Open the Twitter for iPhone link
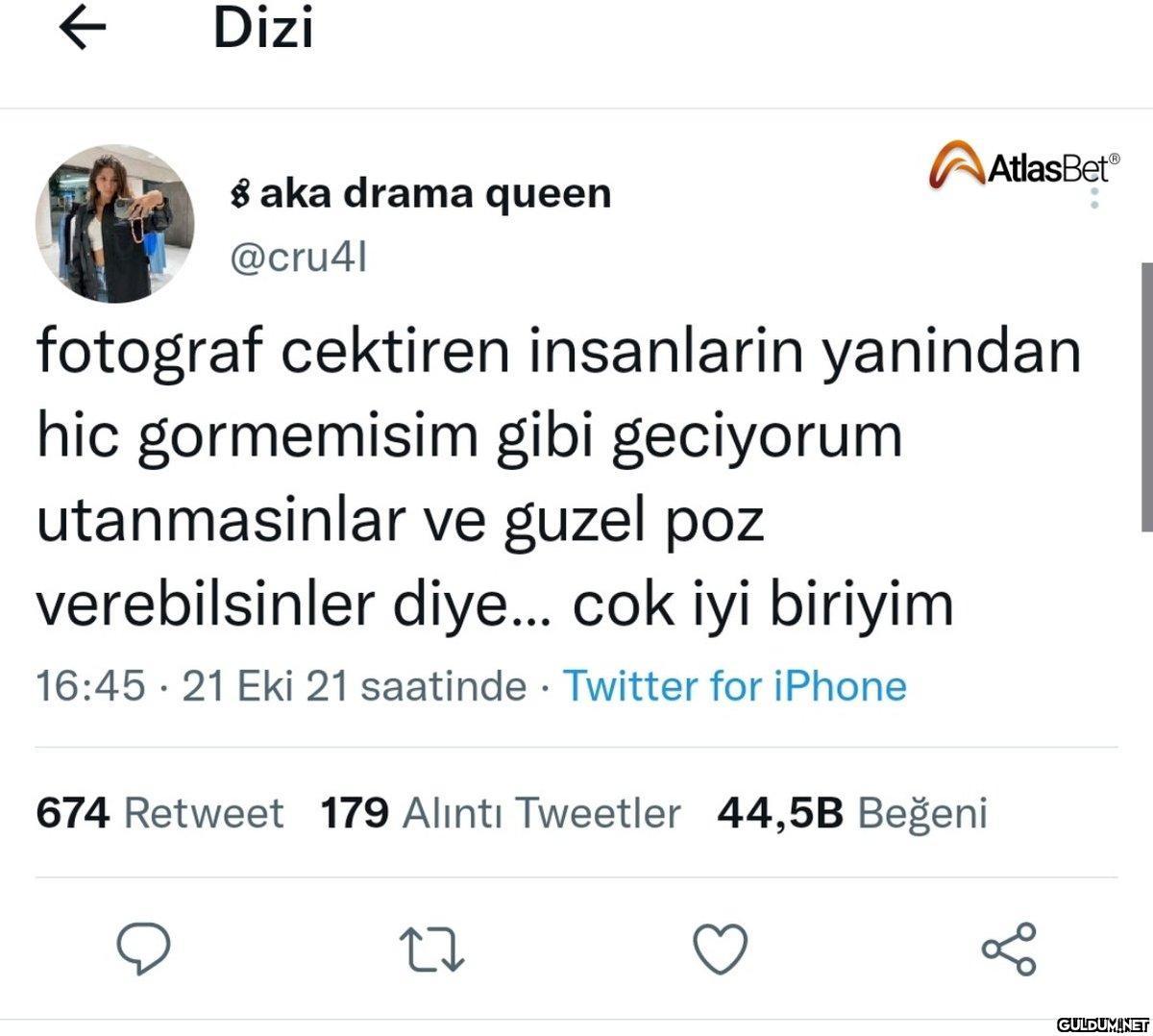 coord(735,686)
